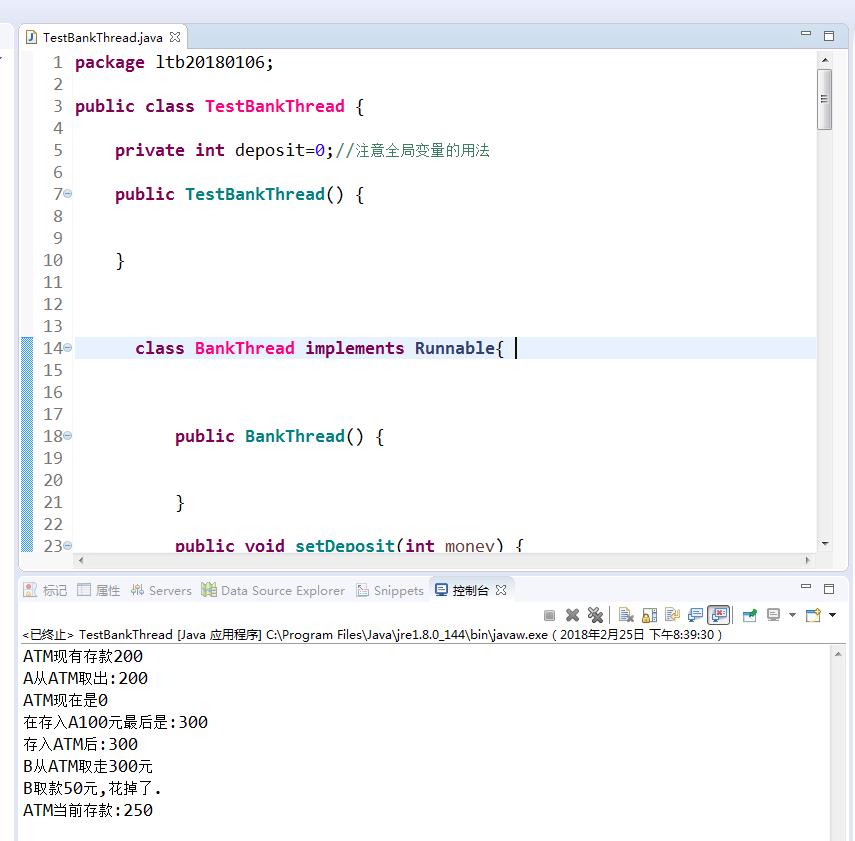Screen dimensions: 855x841
Task: Click console line 'ATM当前存款:250'
Action: tap(88, 810)
